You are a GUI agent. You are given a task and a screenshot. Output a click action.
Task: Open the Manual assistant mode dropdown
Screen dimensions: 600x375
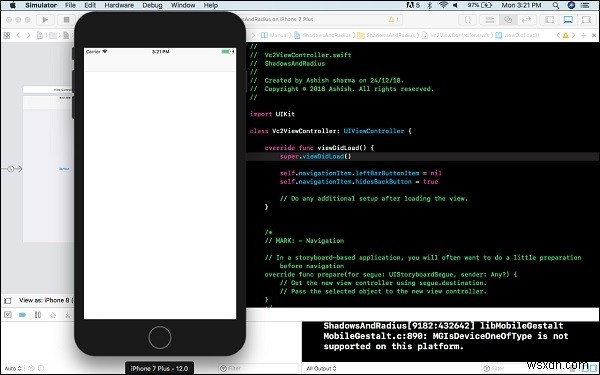click(x=274, y=35)
